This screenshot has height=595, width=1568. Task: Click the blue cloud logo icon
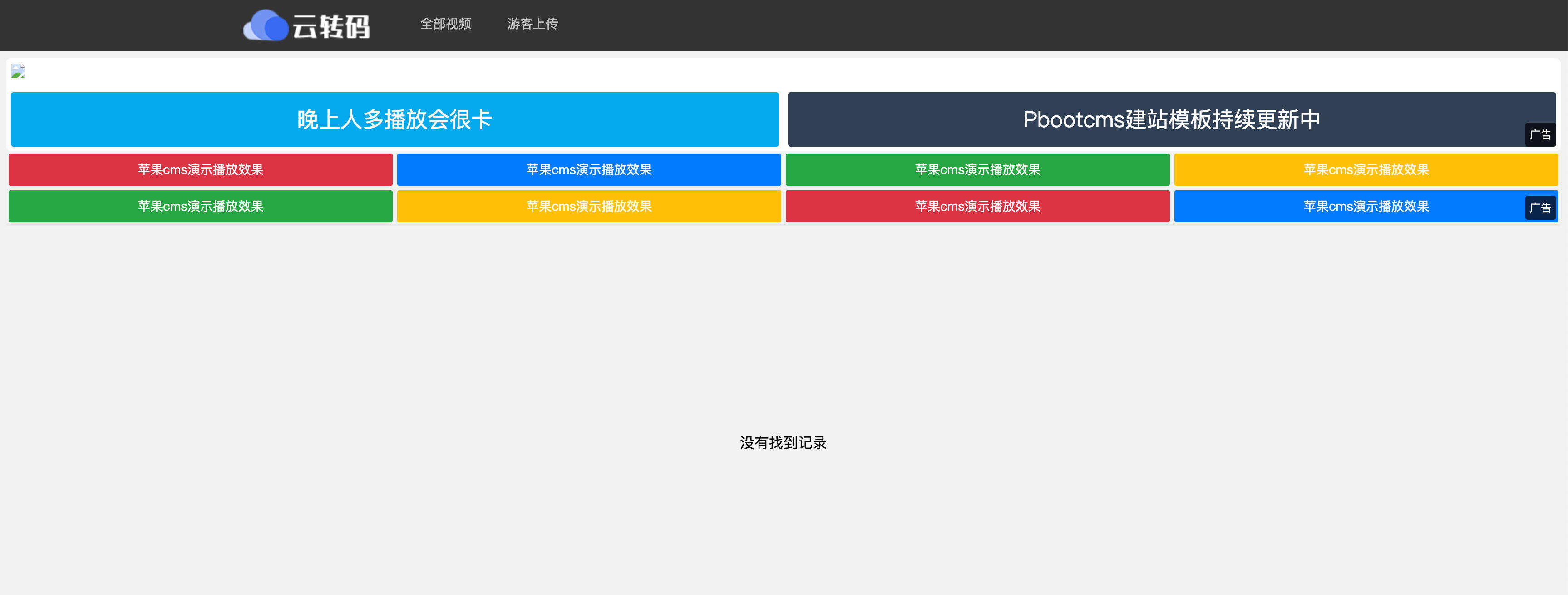266,25
